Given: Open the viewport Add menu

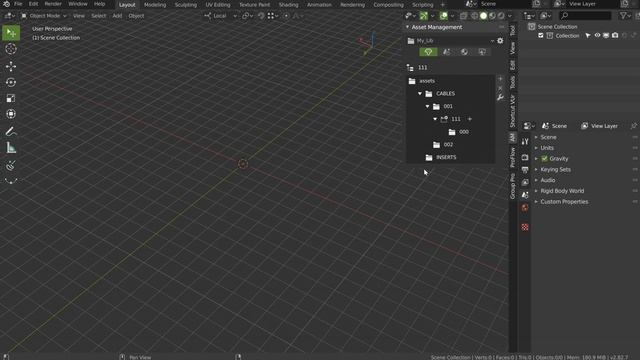Looking at the screenshot, I should coord(117,16).
